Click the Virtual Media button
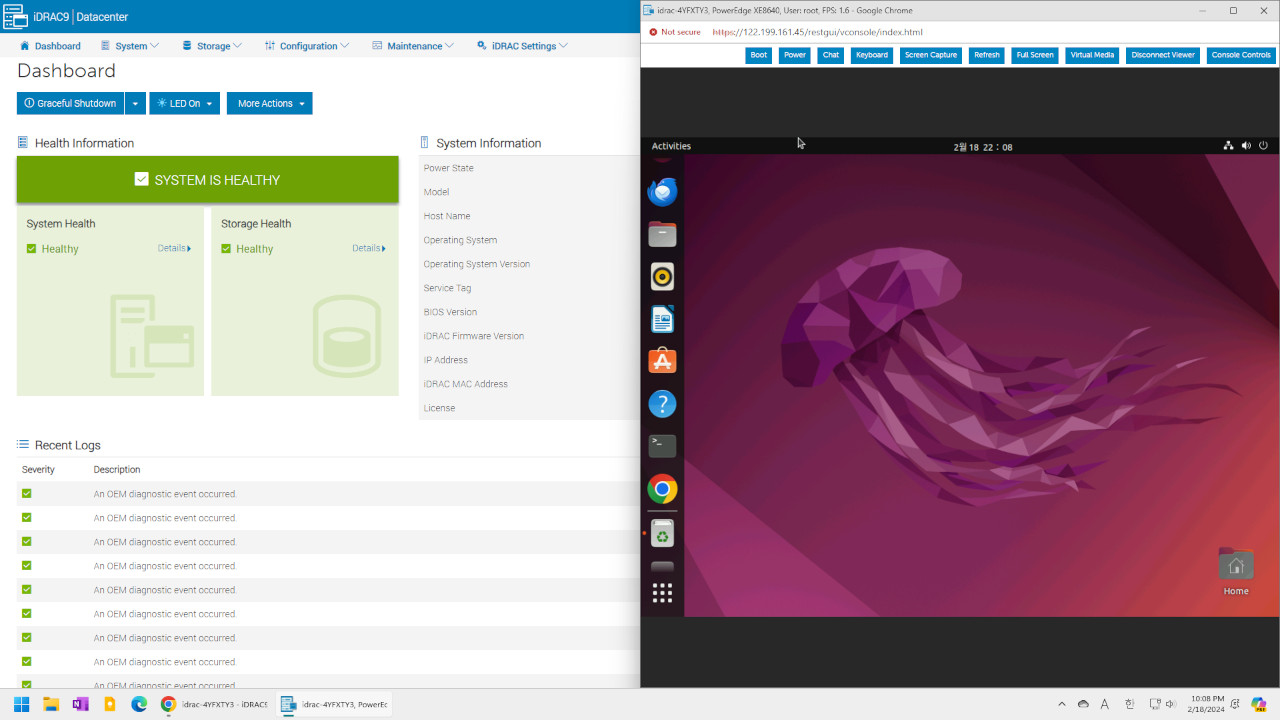This screenshot has height=720, width=1280. (x=1092, y=55)
